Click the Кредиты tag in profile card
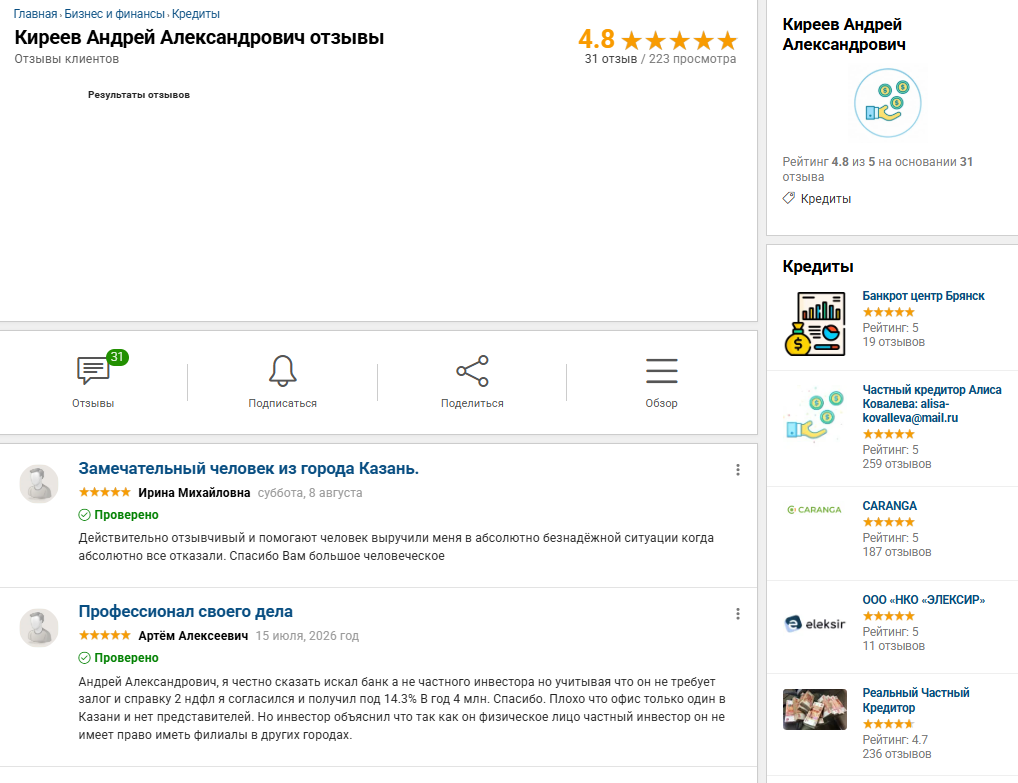Image resolution: width=1018 pixels, height=783 pixels. (x=817, y=199)
